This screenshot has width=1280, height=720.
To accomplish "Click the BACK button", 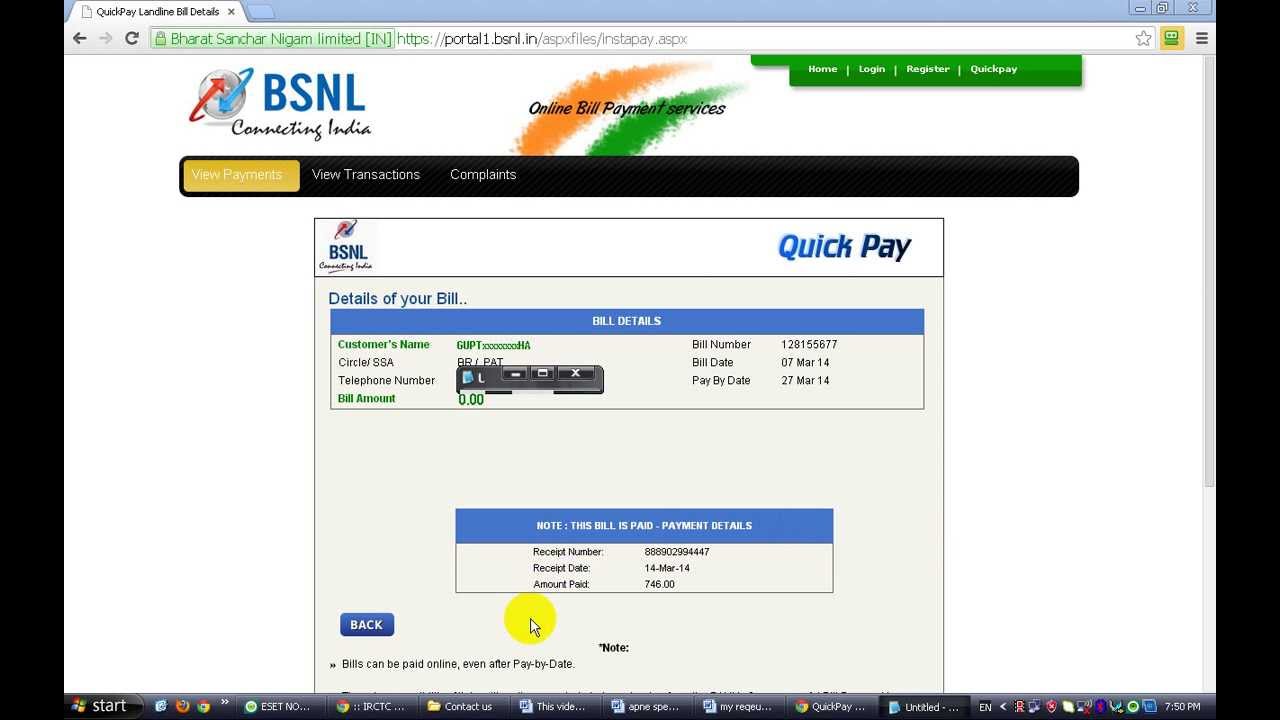I will [x=367, y=625].
